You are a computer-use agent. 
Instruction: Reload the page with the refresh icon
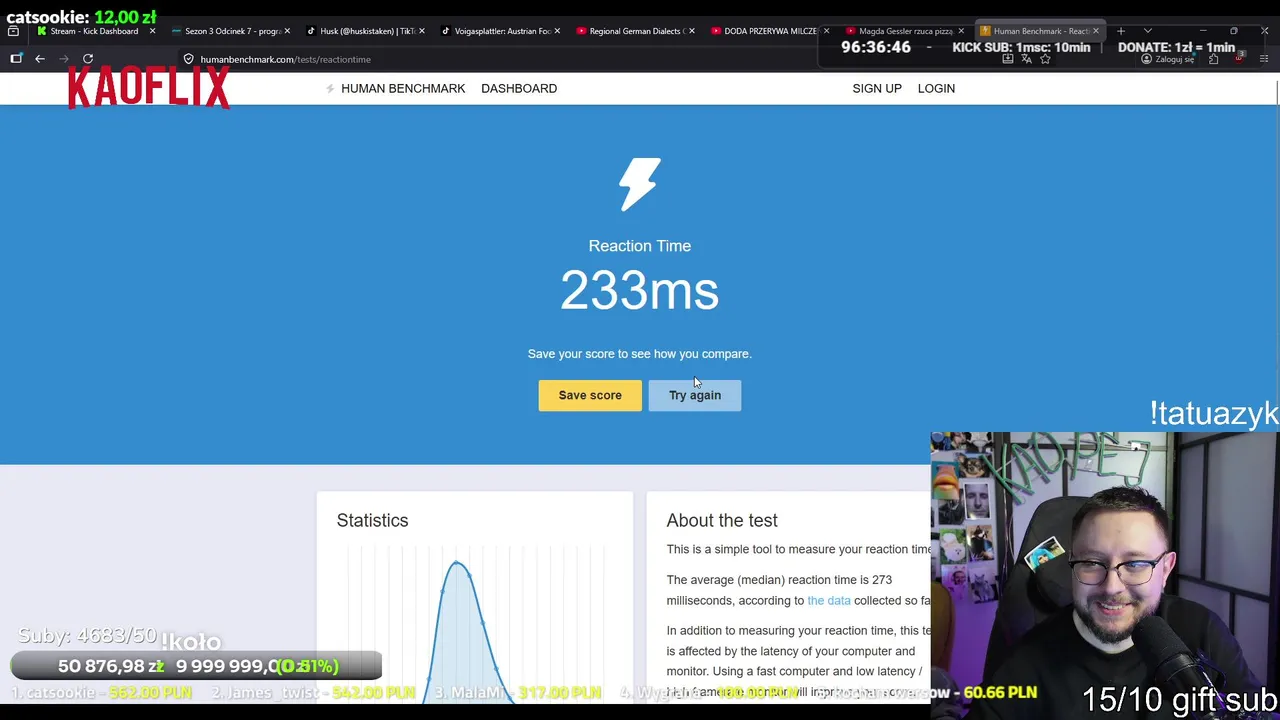[88, 59]
